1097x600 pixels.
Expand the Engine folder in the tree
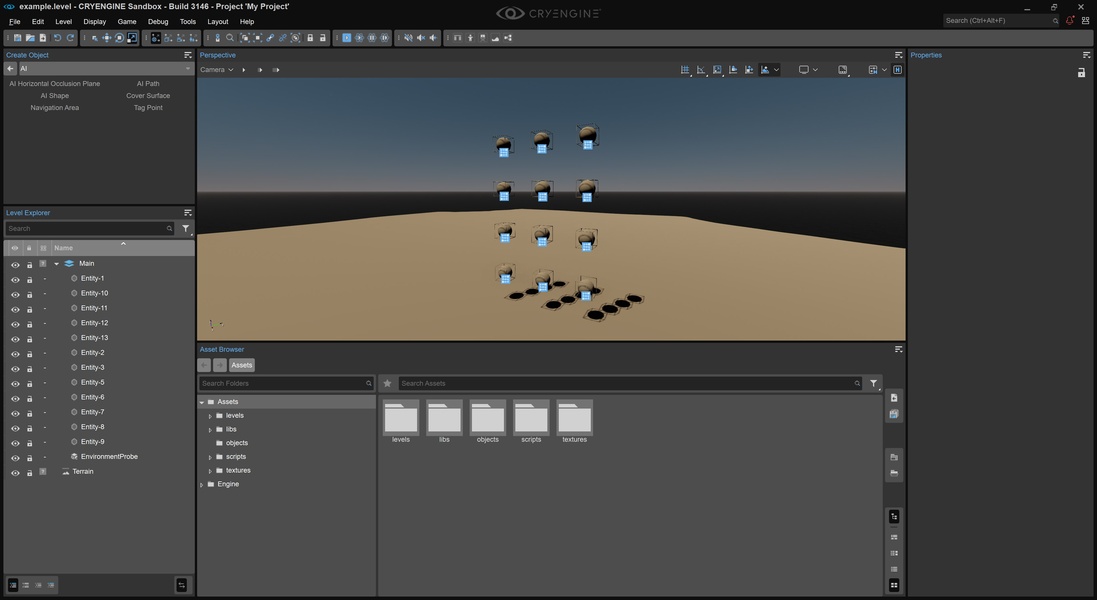coord(202,484)
